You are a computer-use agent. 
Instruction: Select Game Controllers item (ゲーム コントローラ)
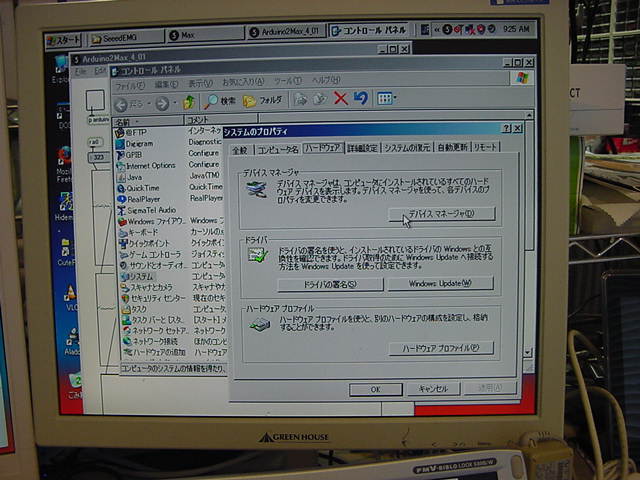150,255
